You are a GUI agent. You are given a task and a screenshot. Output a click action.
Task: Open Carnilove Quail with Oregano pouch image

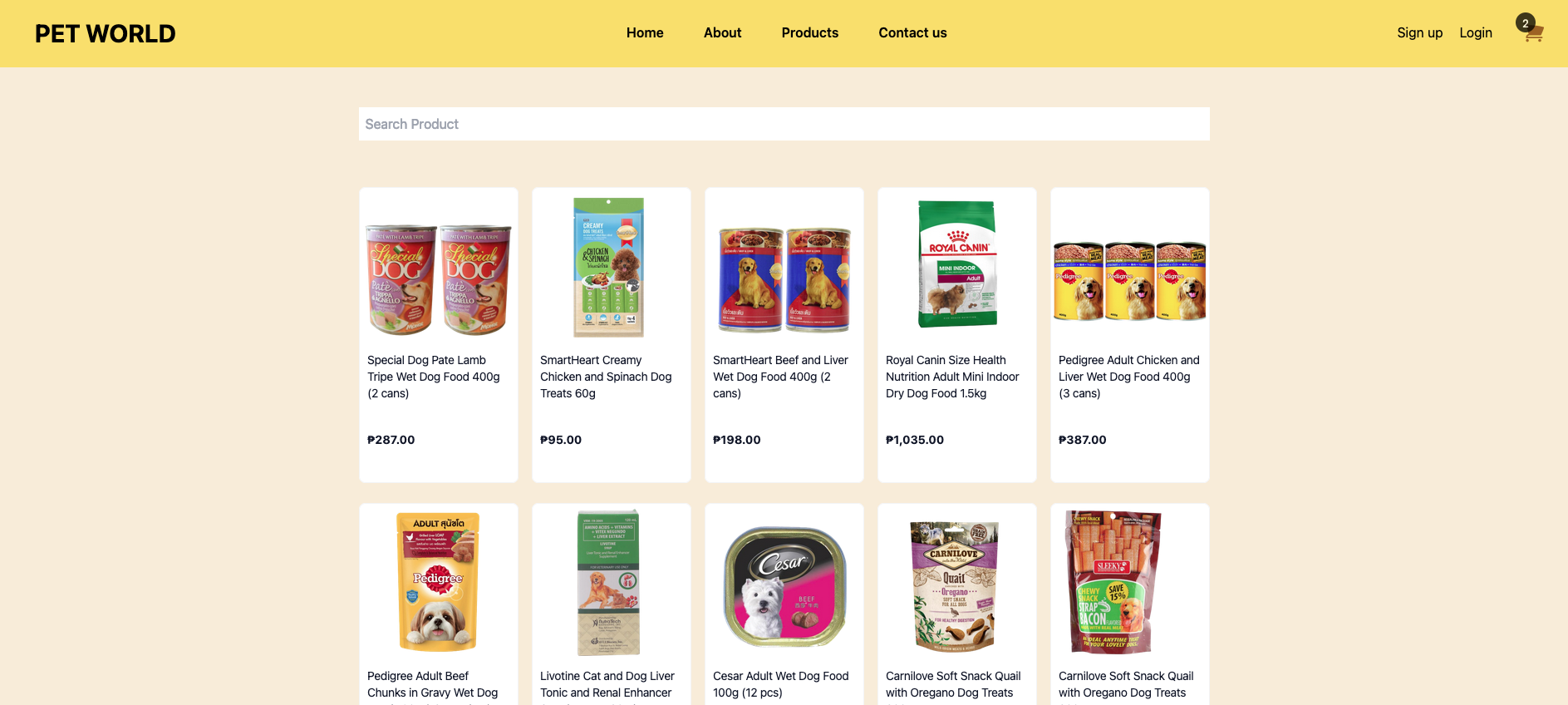point(955,586)
